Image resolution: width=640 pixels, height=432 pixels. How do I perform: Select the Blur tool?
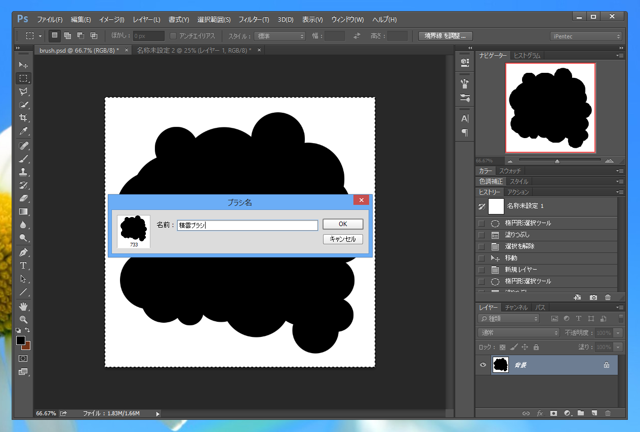point(23,225)
